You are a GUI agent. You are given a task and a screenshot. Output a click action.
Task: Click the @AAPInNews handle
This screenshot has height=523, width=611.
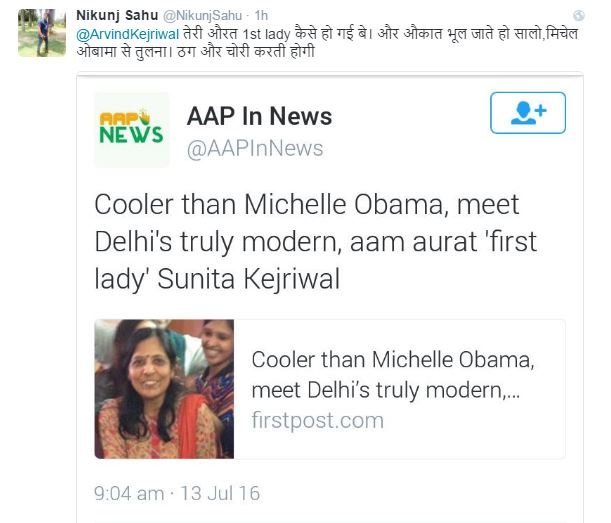tap(255, 148)
